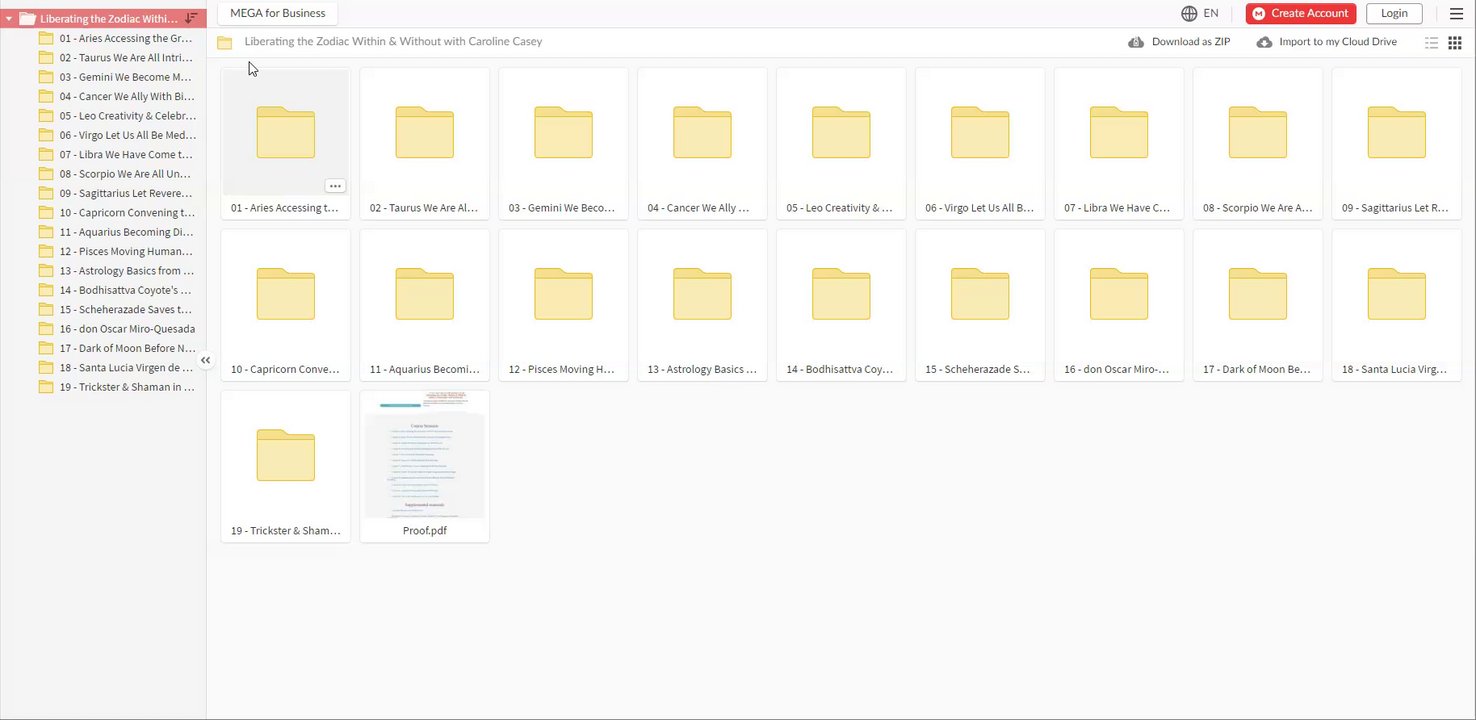Open the 12 - Pisces folder in the grid

pyautogui.click(x=564, y=305)
